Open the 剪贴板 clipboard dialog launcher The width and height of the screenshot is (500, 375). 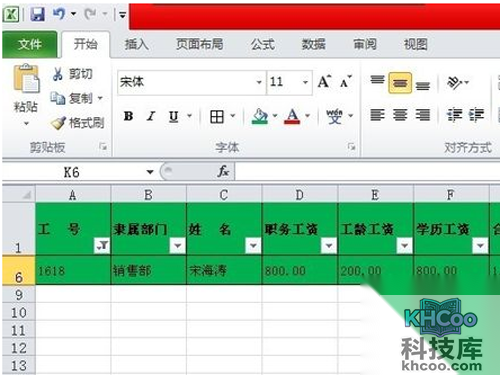point(104,146)
